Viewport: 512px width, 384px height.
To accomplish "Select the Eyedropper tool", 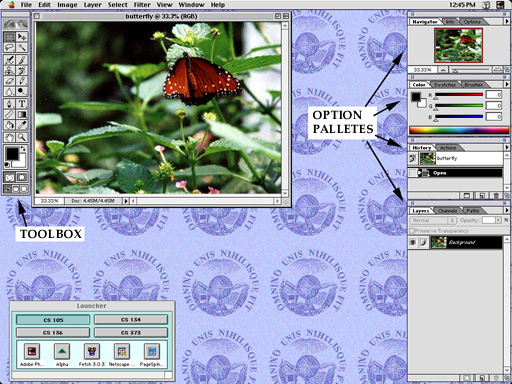I will 22,125.
